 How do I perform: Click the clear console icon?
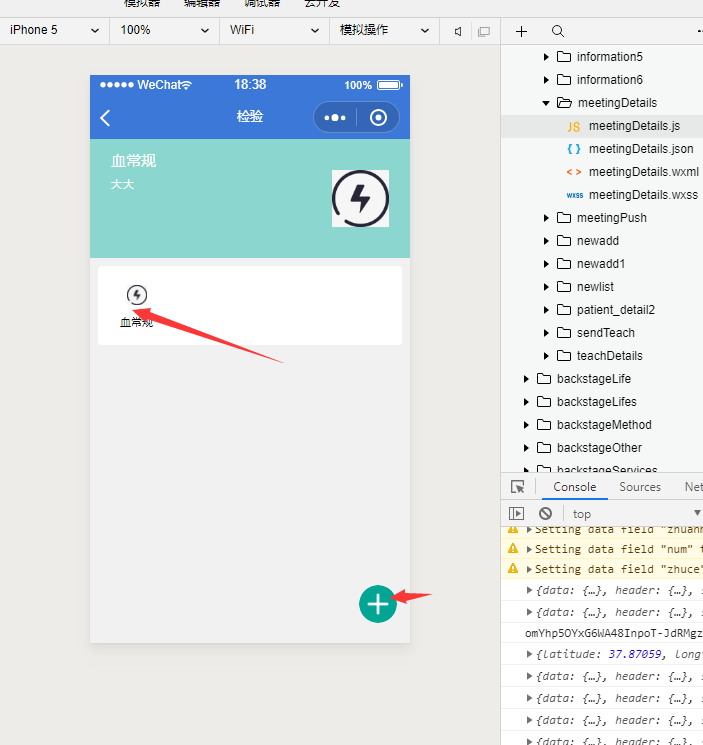(545, 514)
